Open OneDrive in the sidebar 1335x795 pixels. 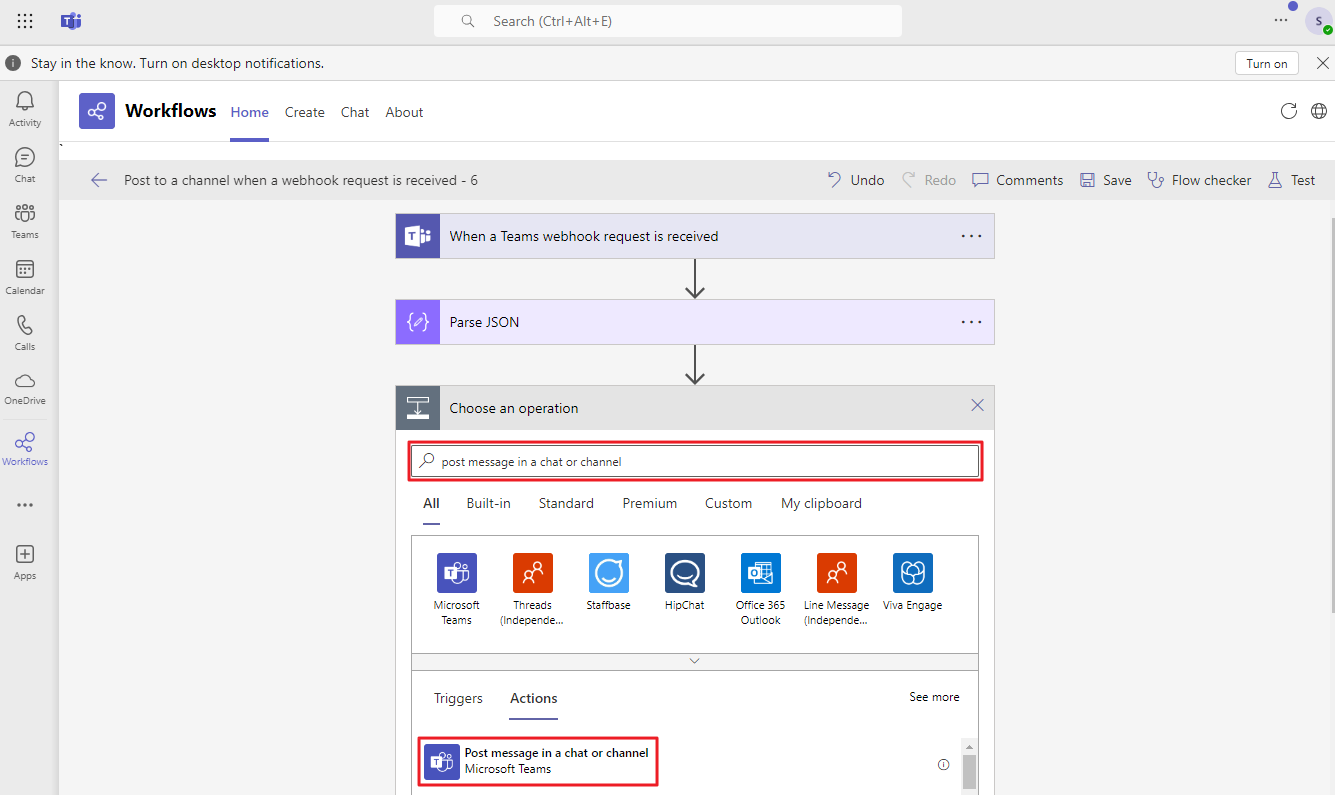tap(25, 388)
